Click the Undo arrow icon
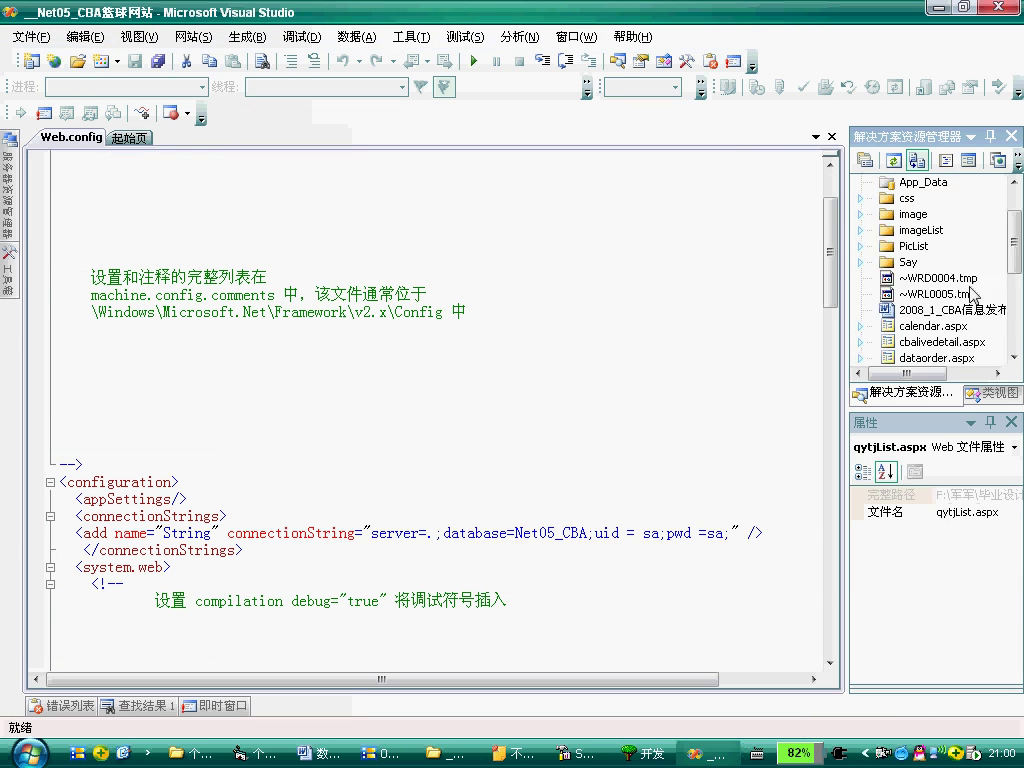The width and height of the screenshot is (1024, 768). click(x=343, y=61)
